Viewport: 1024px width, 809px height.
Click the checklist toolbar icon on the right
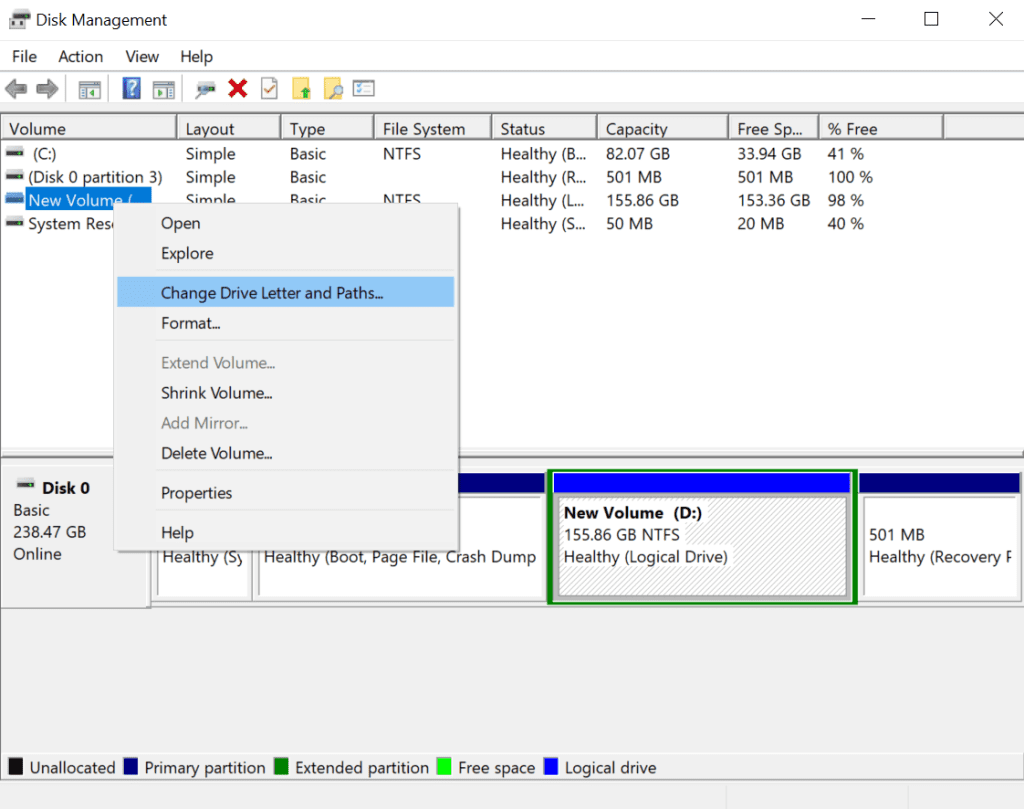click(364, 88)
